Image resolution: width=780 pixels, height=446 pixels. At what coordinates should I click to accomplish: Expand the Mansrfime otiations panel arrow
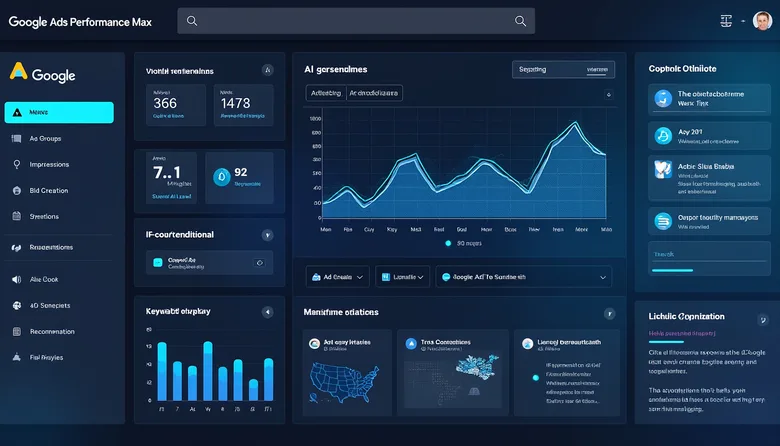click(x=609, y=314)
